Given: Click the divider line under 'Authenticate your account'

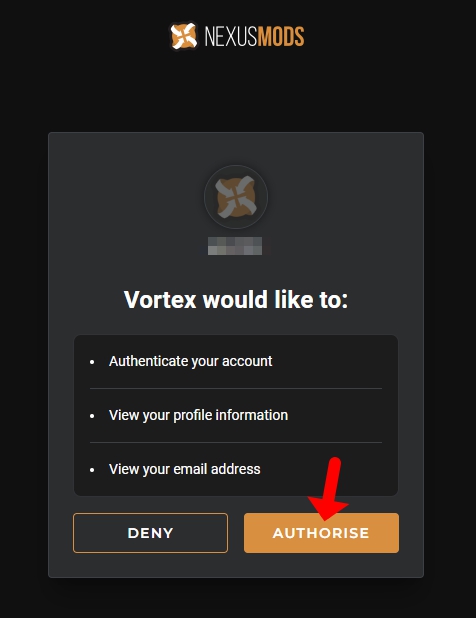Looking at the screenshot, I should [236, 388].
